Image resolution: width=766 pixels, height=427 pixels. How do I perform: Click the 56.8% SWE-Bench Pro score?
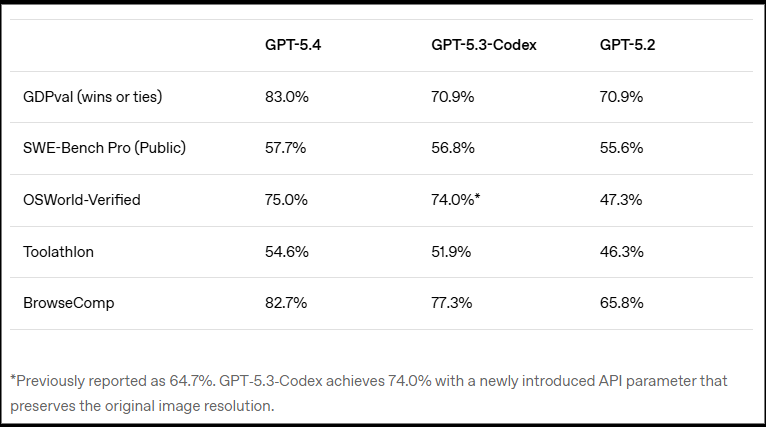point(451,148)
